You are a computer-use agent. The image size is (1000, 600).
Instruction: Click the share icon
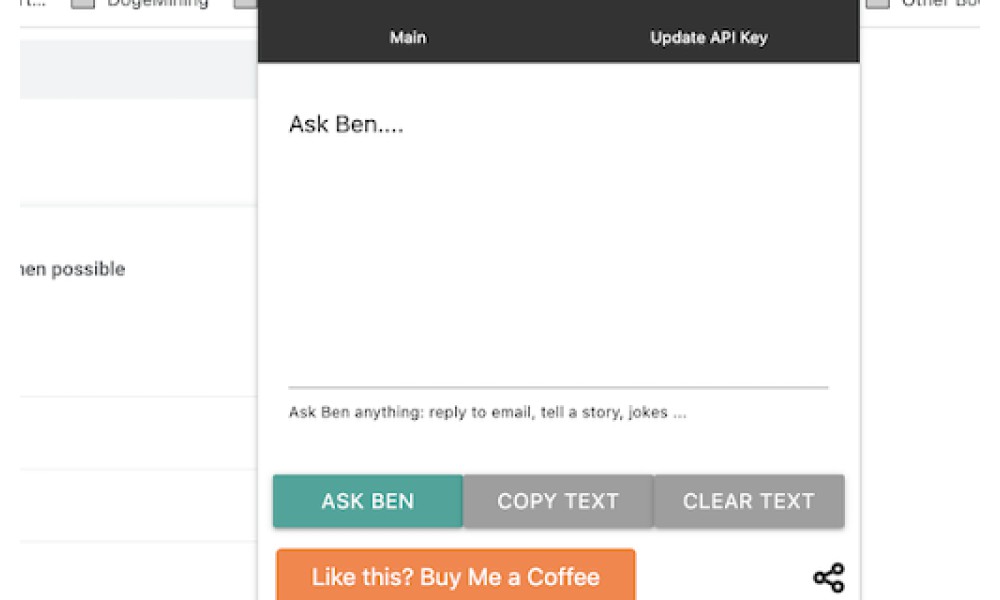pyautogui.click(x=828, y=578)
